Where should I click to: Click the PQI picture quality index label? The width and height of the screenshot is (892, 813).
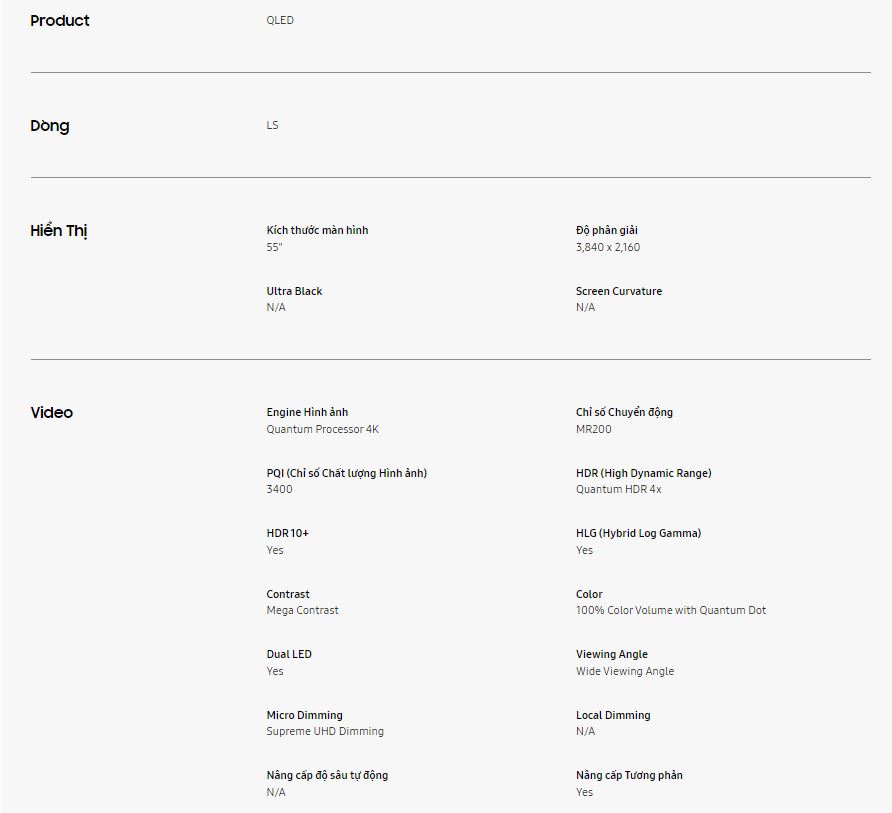click(346, 473)
